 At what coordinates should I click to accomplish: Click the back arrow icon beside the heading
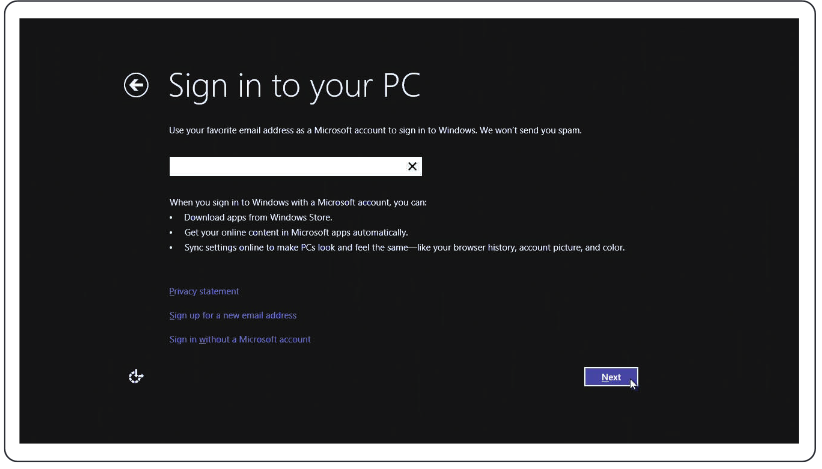pos(136,86)
